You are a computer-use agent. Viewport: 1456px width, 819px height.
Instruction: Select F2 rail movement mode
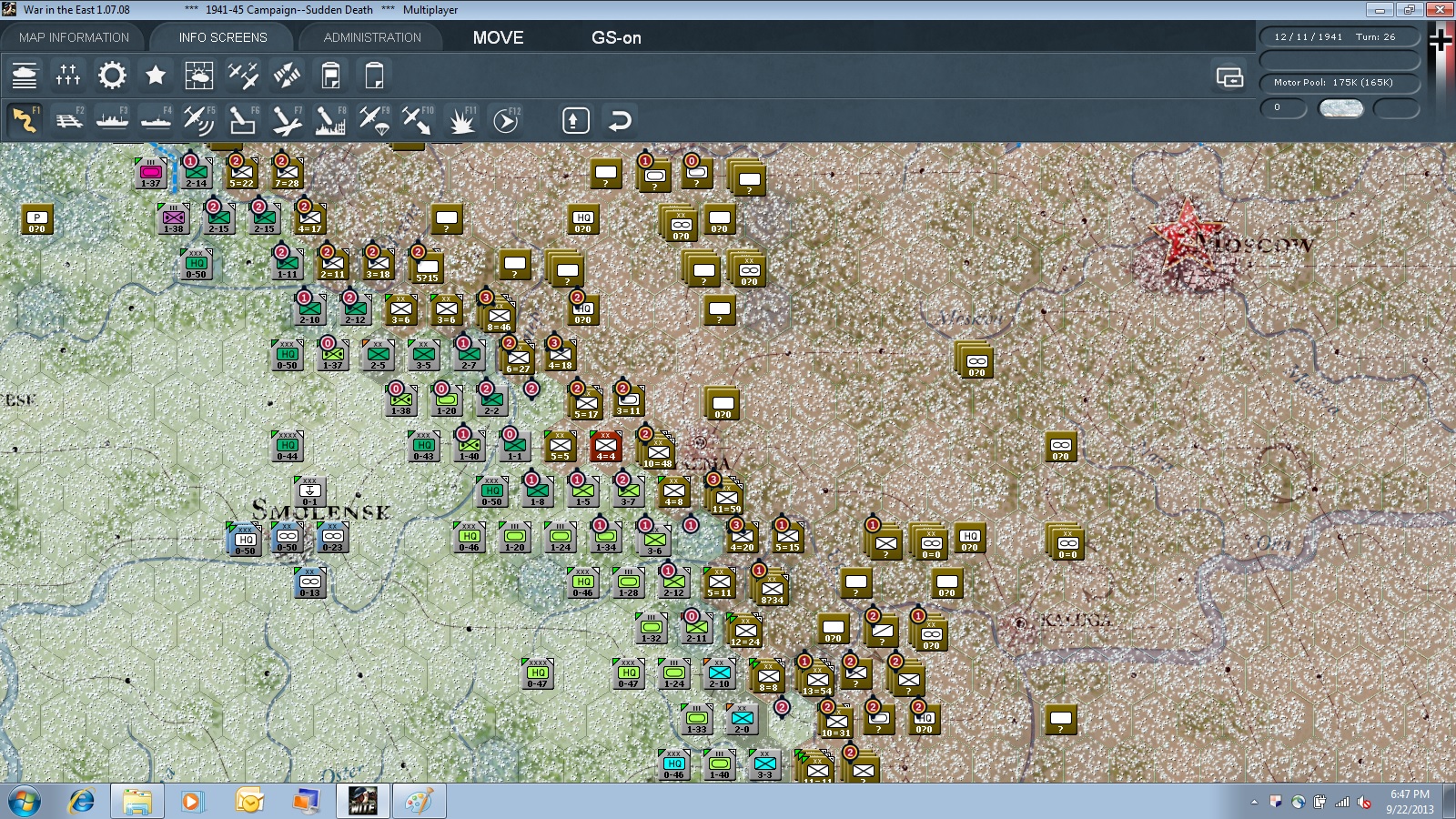click(68, 120)
